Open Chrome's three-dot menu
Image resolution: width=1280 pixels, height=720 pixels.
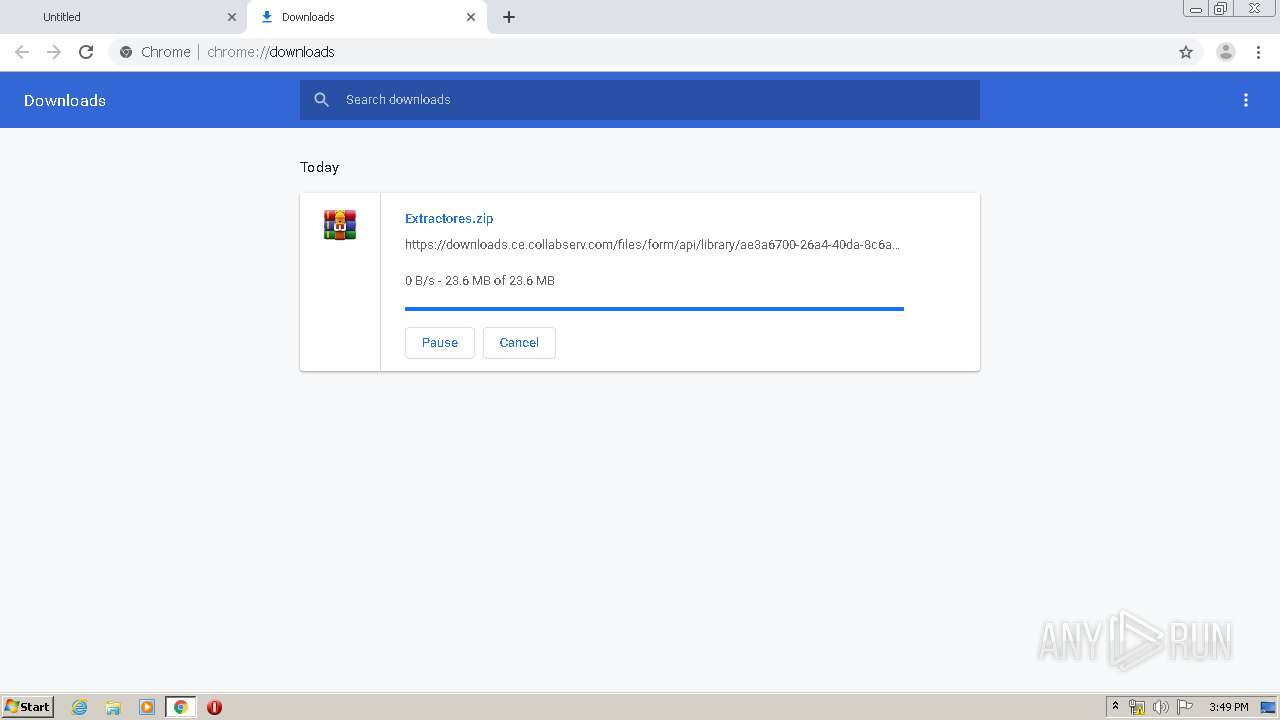tap(1258, 52)
